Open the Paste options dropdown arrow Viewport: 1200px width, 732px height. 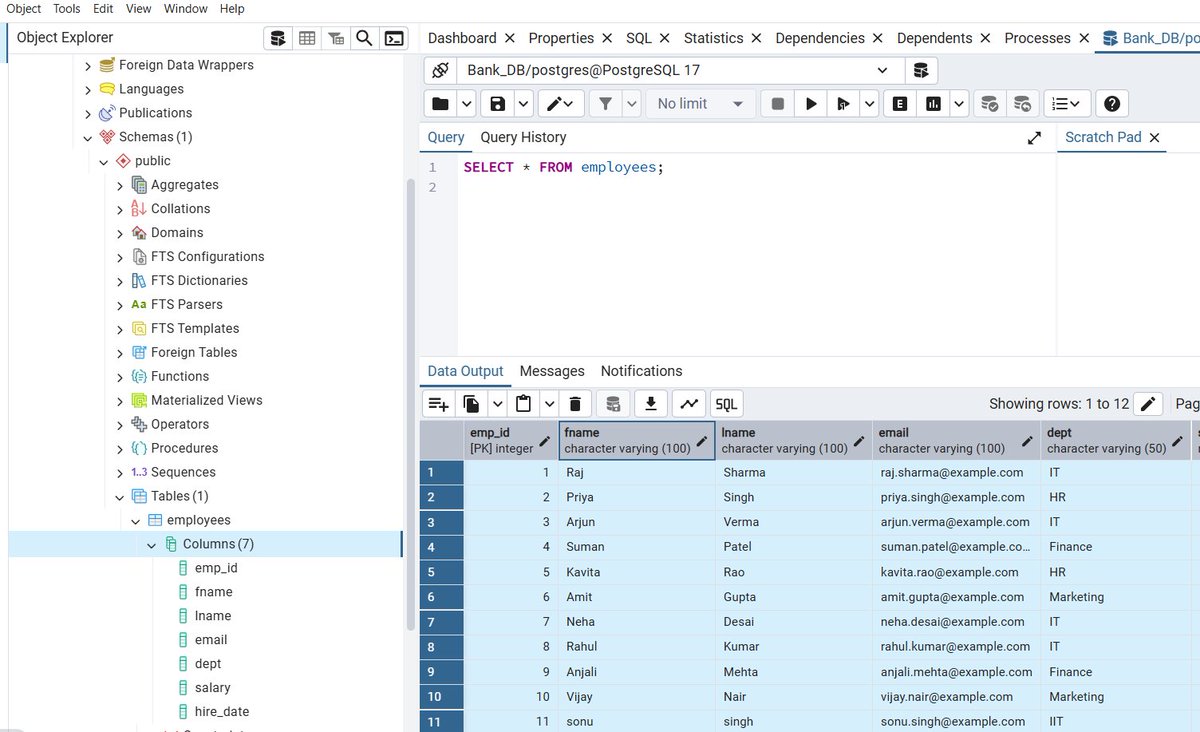(549, 404)
